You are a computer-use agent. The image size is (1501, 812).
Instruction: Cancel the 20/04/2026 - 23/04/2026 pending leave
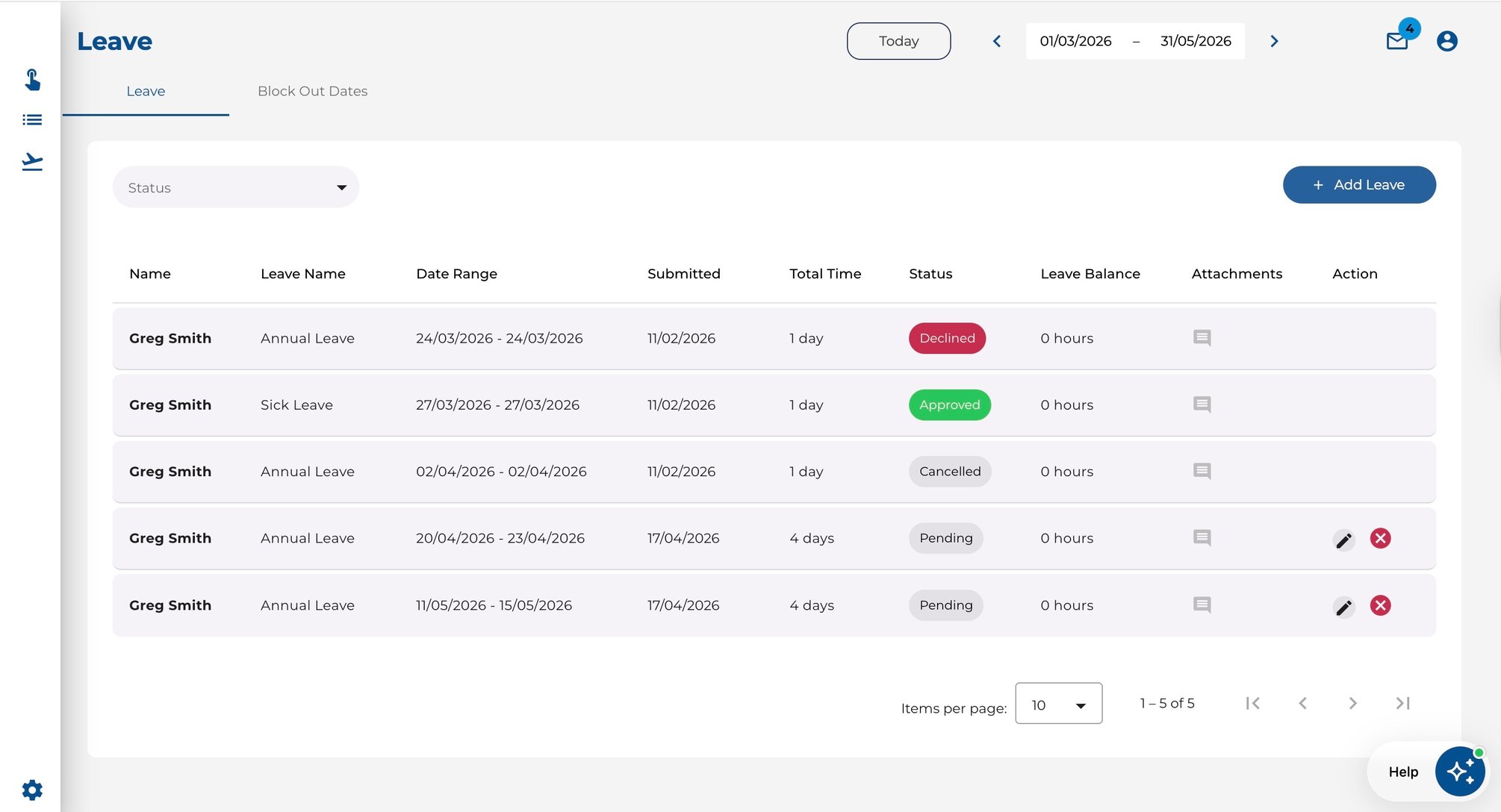(x=1381, y=538)
